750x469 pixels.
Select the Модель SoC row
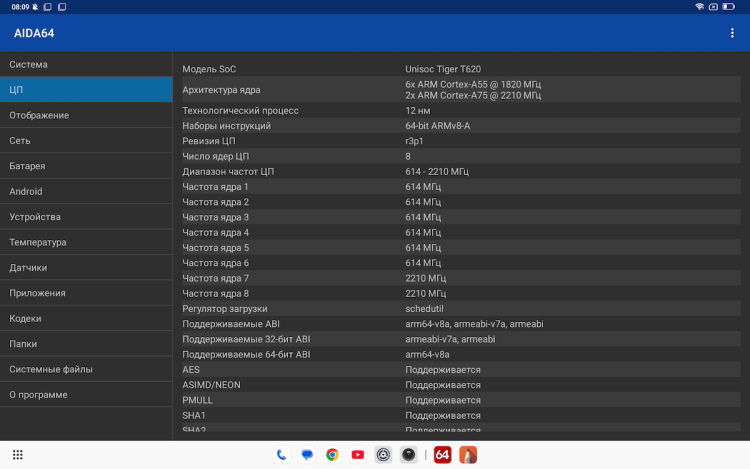coord(461,69)
